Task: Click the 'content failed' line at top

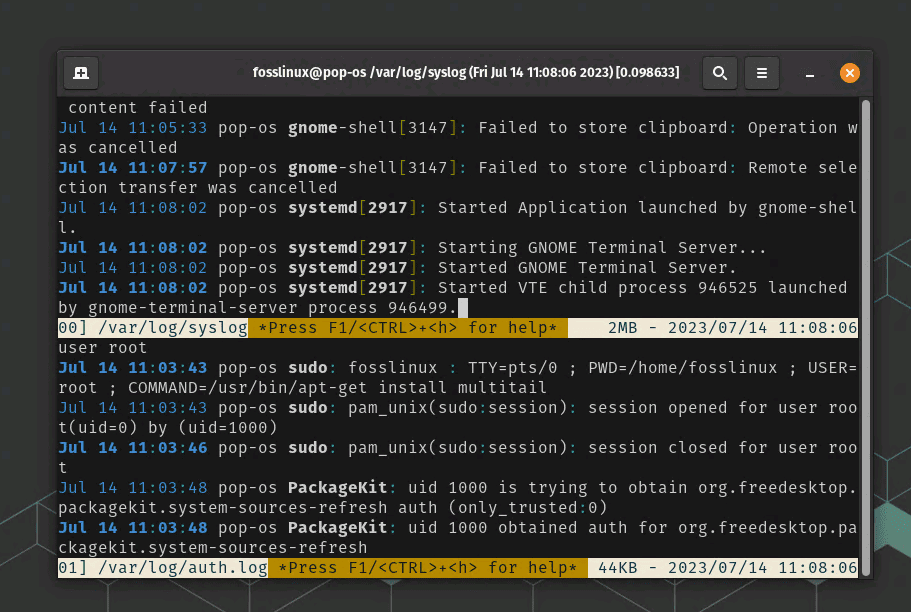Action: click(x=138, y=108)
